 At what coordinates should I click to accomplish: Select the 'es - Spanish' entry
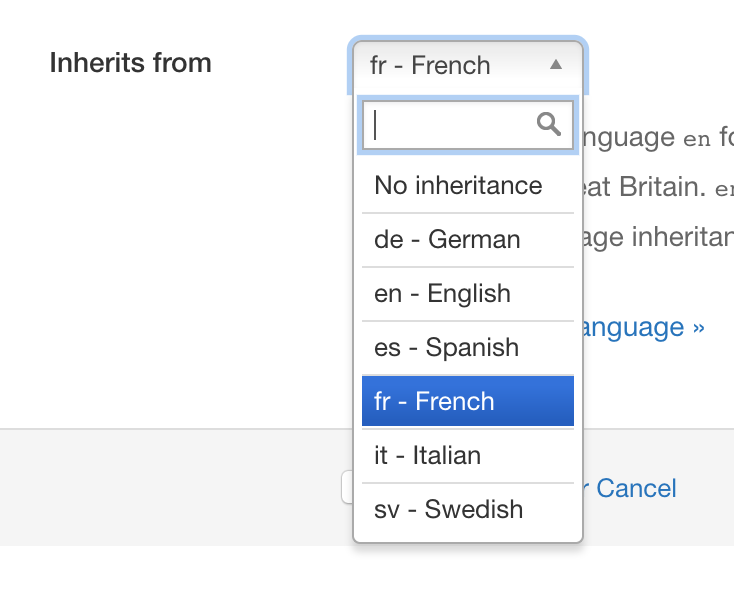(x=468, y=347)
